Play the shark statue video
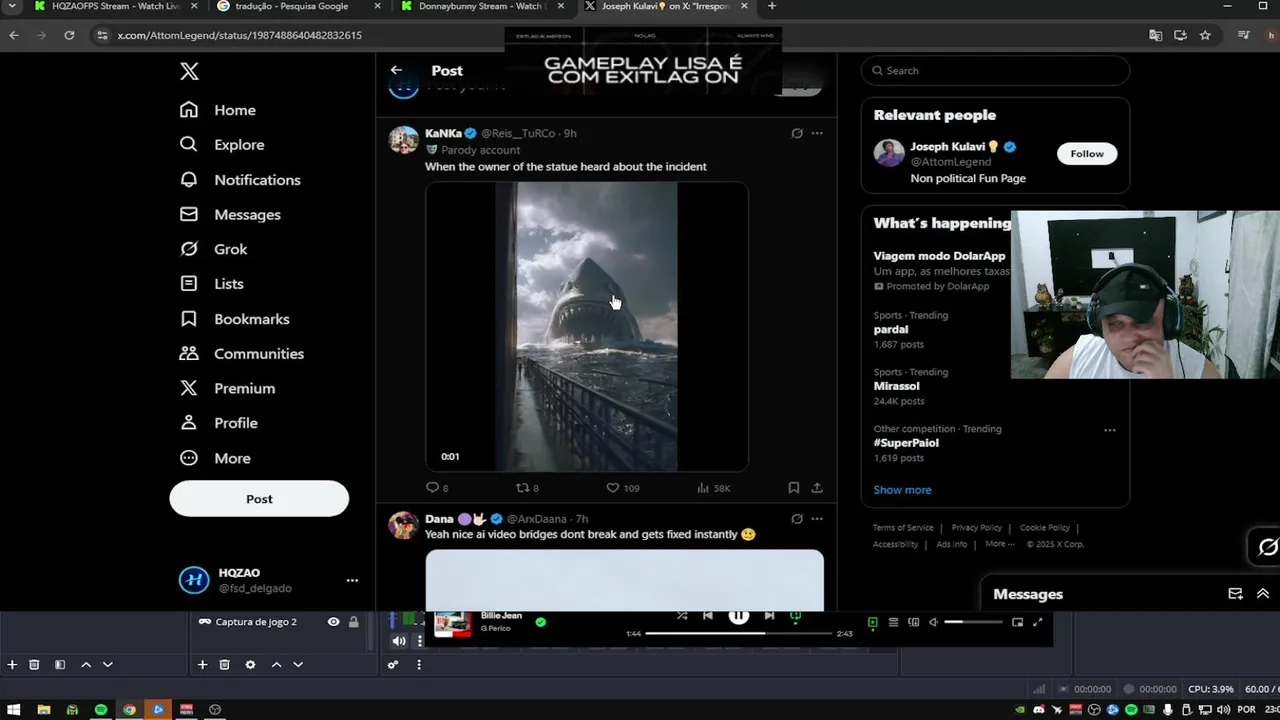 pyautogui.click(x=587, y=326)
